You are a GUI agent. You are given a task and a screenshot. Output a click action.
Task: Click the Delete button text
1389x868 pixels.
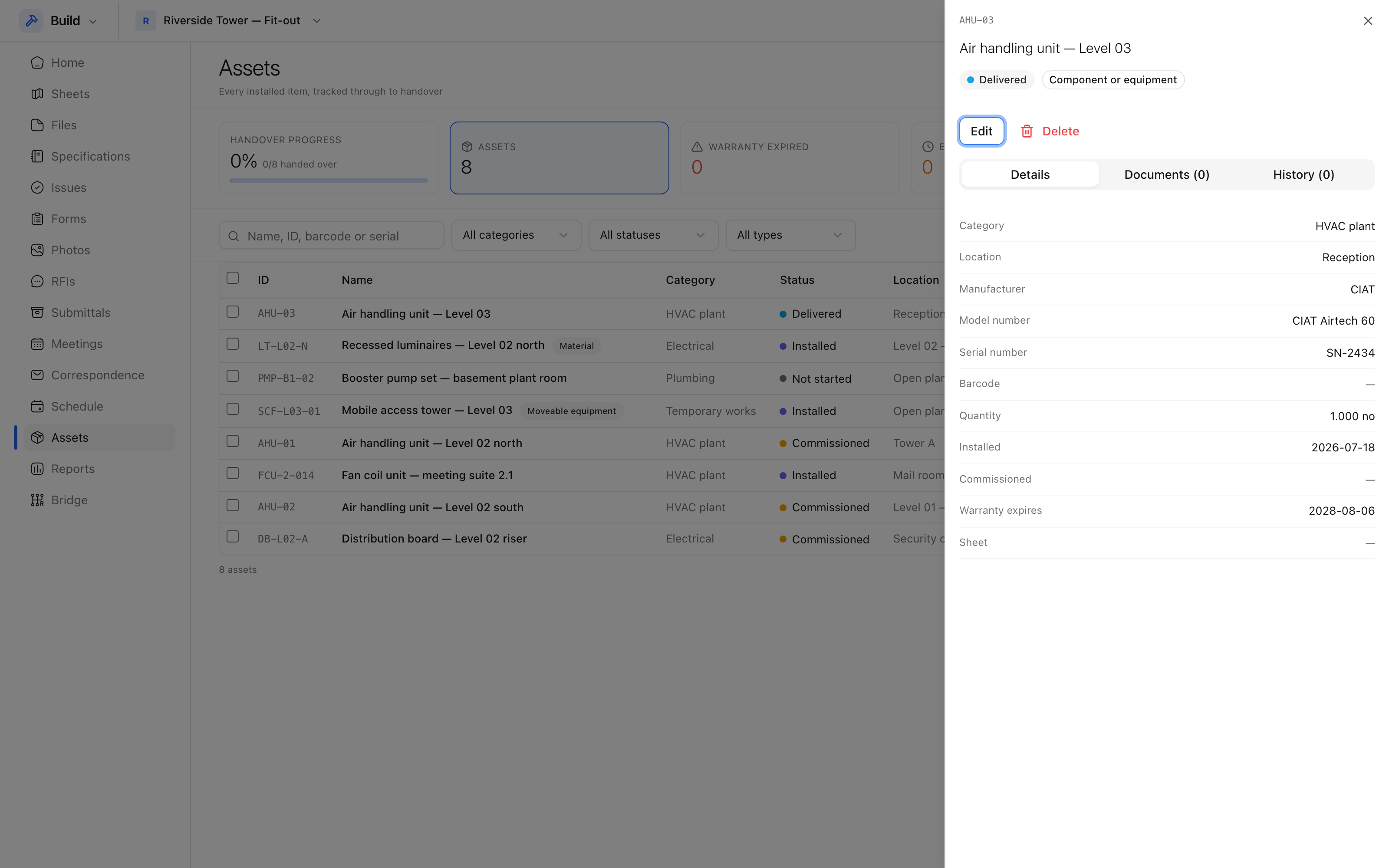[1060, 132]
